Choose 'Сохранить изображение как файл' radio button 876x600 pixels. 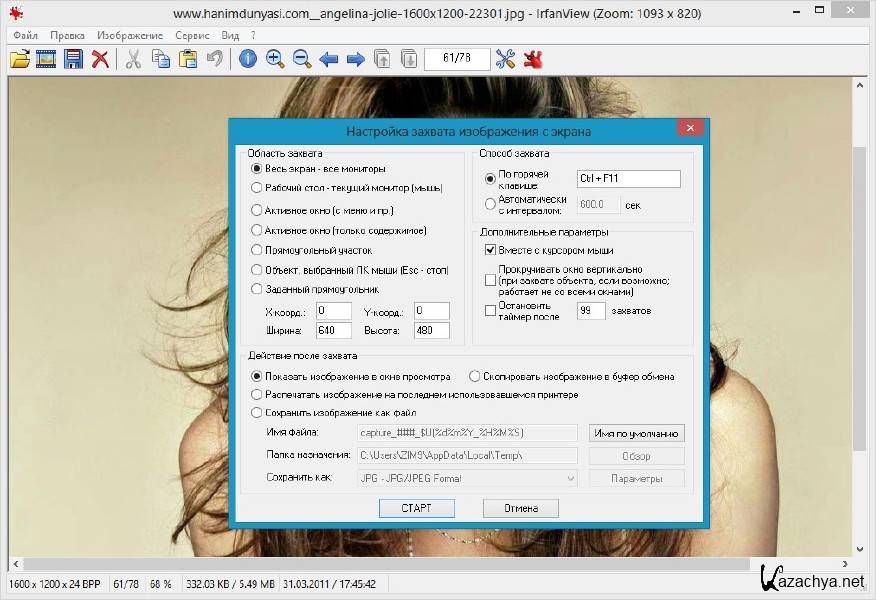(257, 412)
